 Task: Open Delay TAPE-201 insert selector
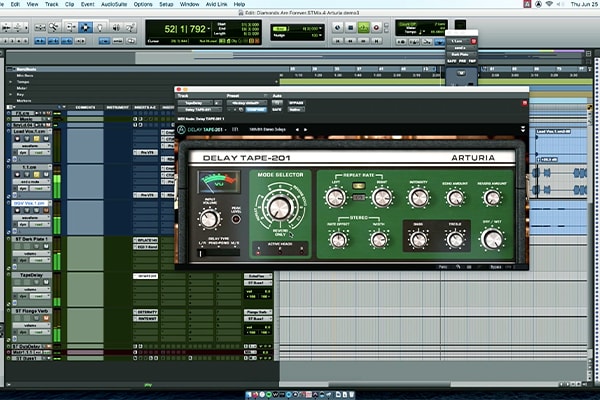(200, 109)
